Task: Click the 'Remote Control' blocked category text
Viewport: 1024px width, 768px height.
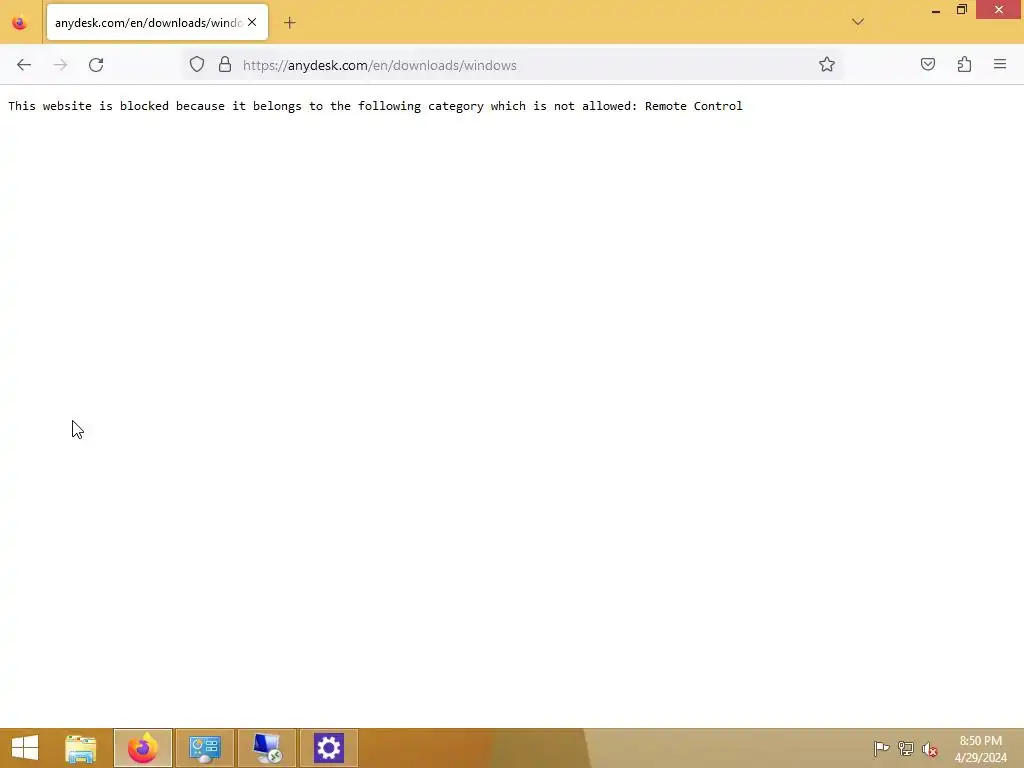Action: pyautogui.click(x=694, y=106)
